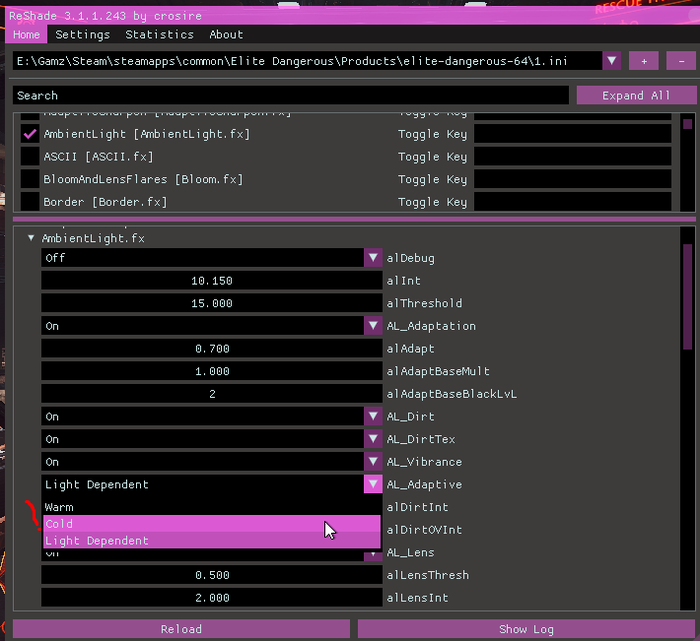700x641 pixels.
Task: Open the Statistics tab
Action: coord(159,34)
